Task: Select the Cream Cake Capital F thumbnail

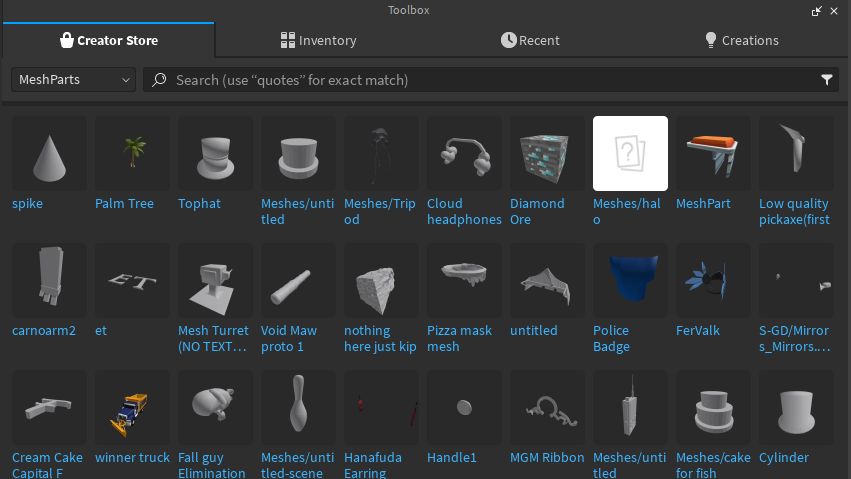Action: (49, 407)
